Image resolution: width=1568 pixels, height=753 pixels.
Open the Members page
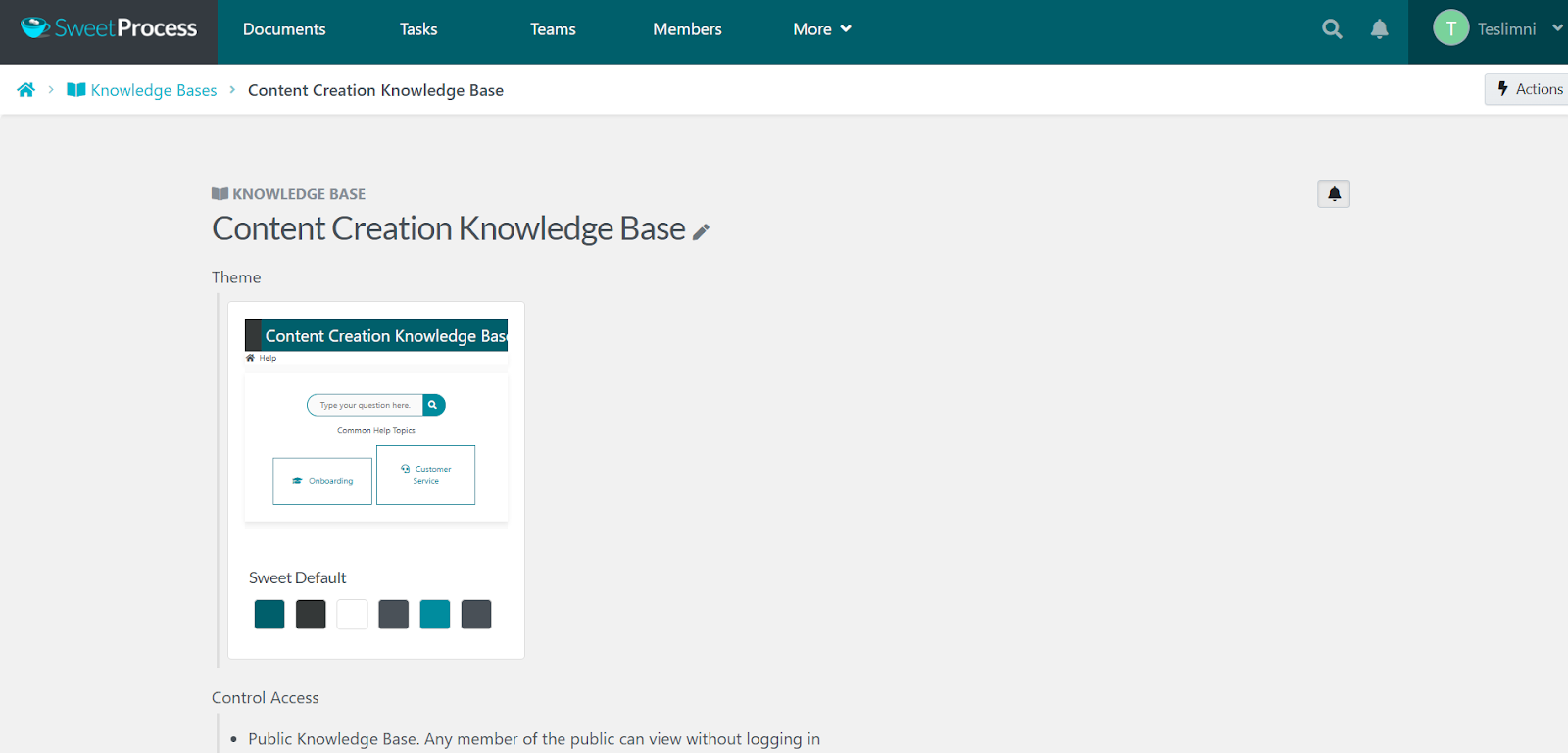(687, 29)
